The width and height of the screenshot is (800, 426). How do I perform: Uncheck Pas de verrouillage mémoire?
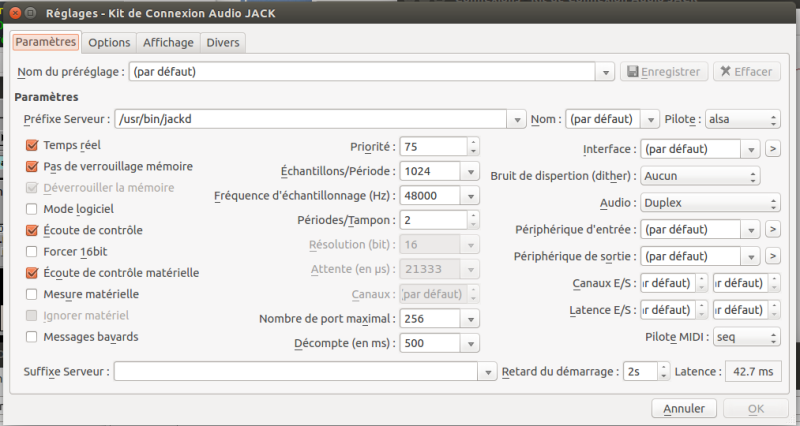(32, 166)
